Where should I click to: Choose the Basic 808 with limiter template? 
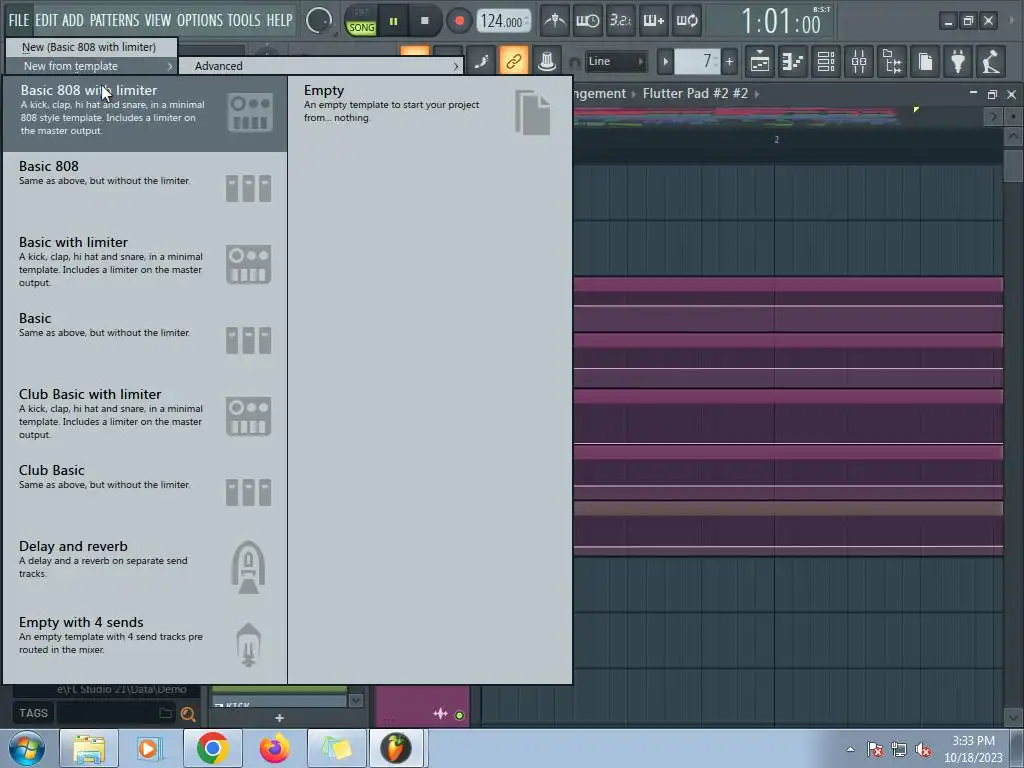coord(145,113)
